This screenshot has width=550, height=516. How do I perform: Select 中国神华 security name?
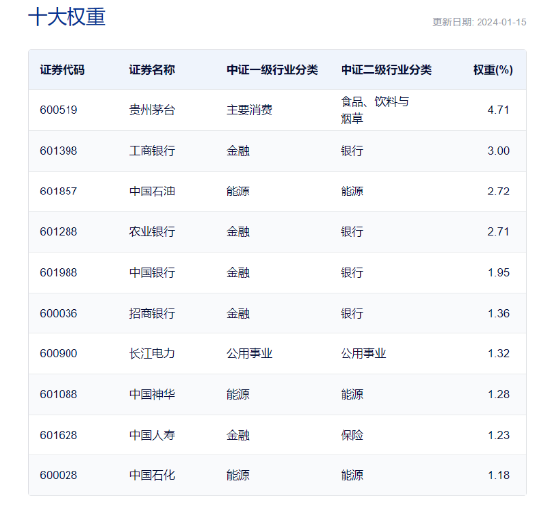(152, 394)
